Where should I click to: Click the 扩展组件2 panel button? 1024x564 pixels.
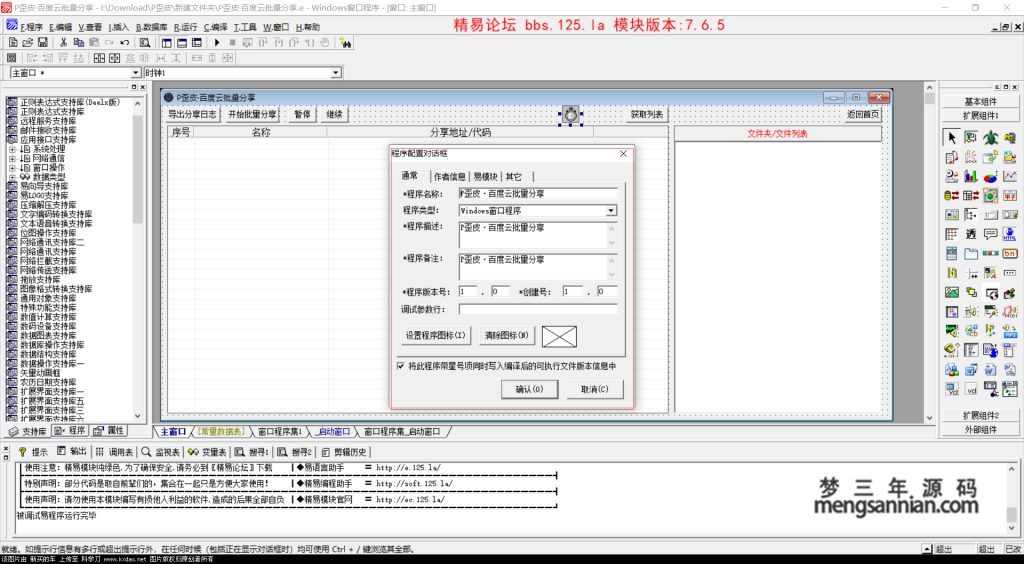coord(981,415)
